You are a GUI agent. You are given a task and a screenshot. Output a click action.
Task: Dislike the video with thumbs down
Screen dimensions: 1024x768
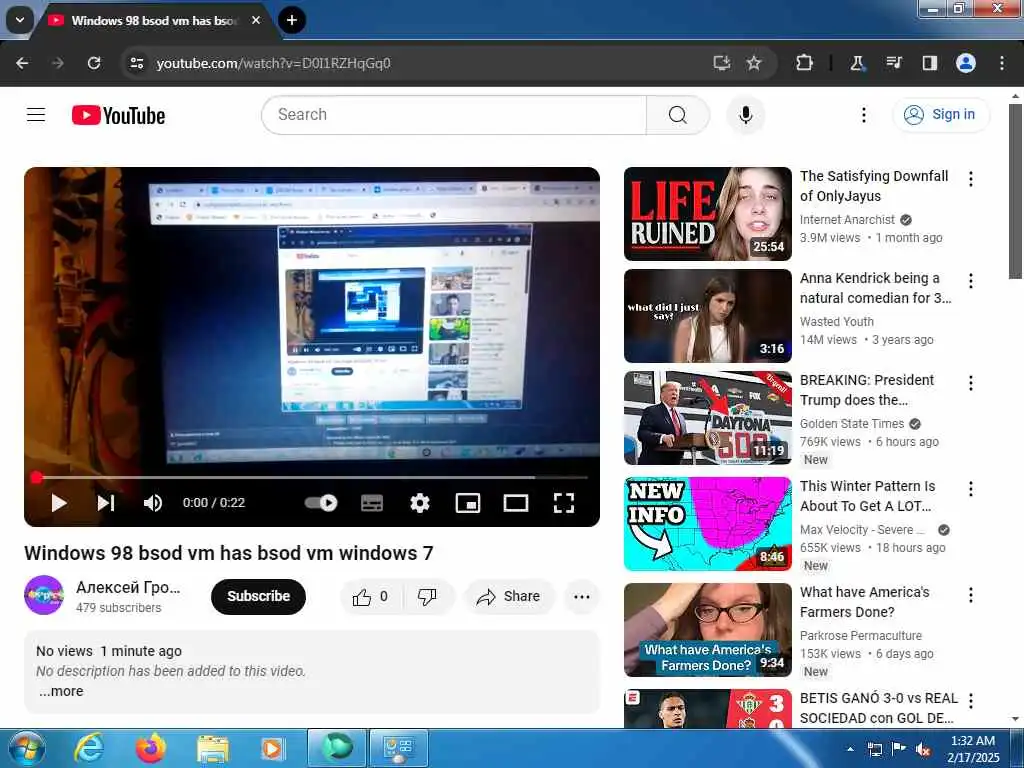427,596
